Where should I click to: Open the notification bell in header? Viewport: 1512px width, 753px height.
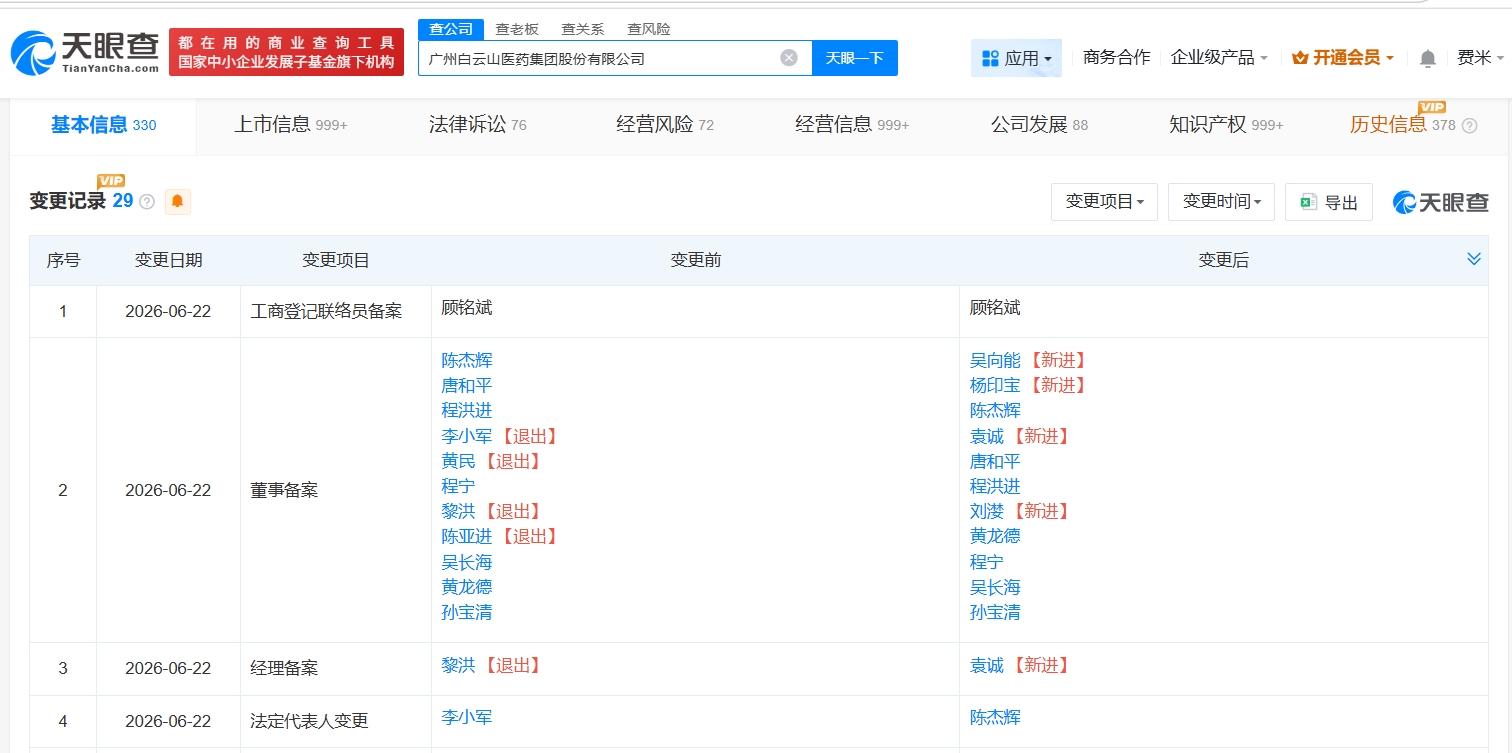click(1427, 58)
